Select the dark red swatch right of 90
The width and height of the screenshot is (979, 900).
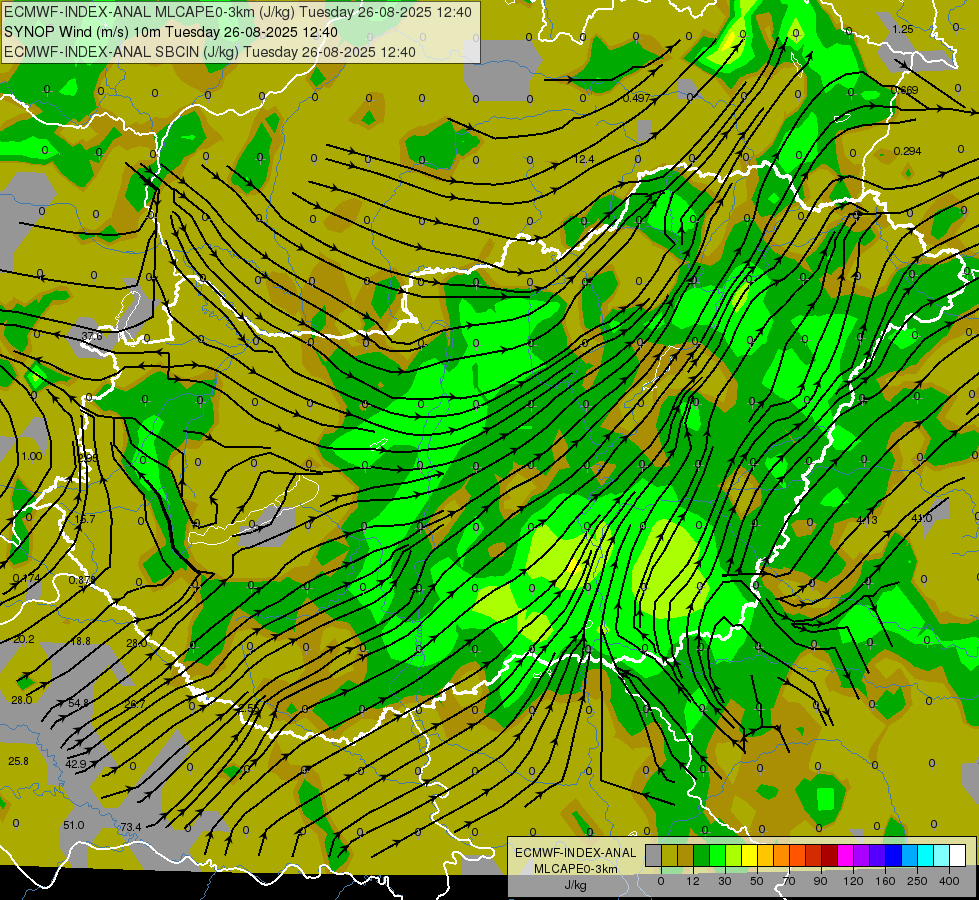(x=830, y=855)
